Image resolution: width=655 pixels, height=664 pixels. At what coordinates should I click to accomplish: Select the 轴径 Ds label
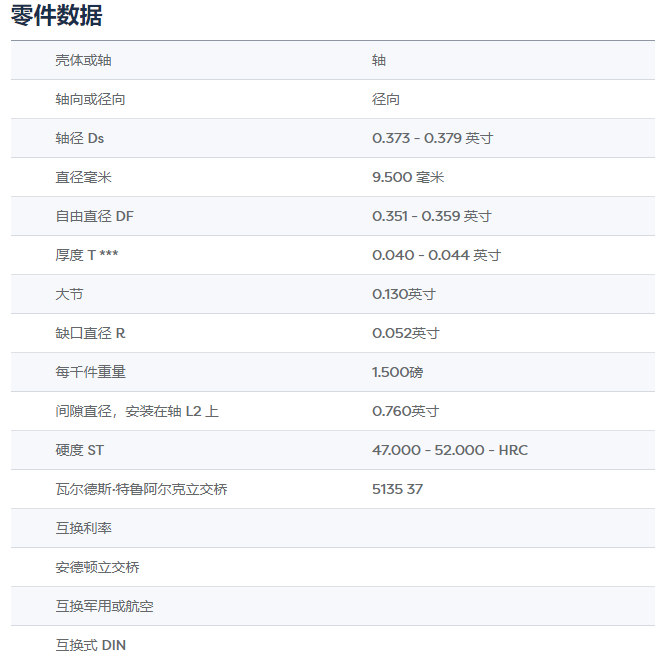(x=79, y=138)
